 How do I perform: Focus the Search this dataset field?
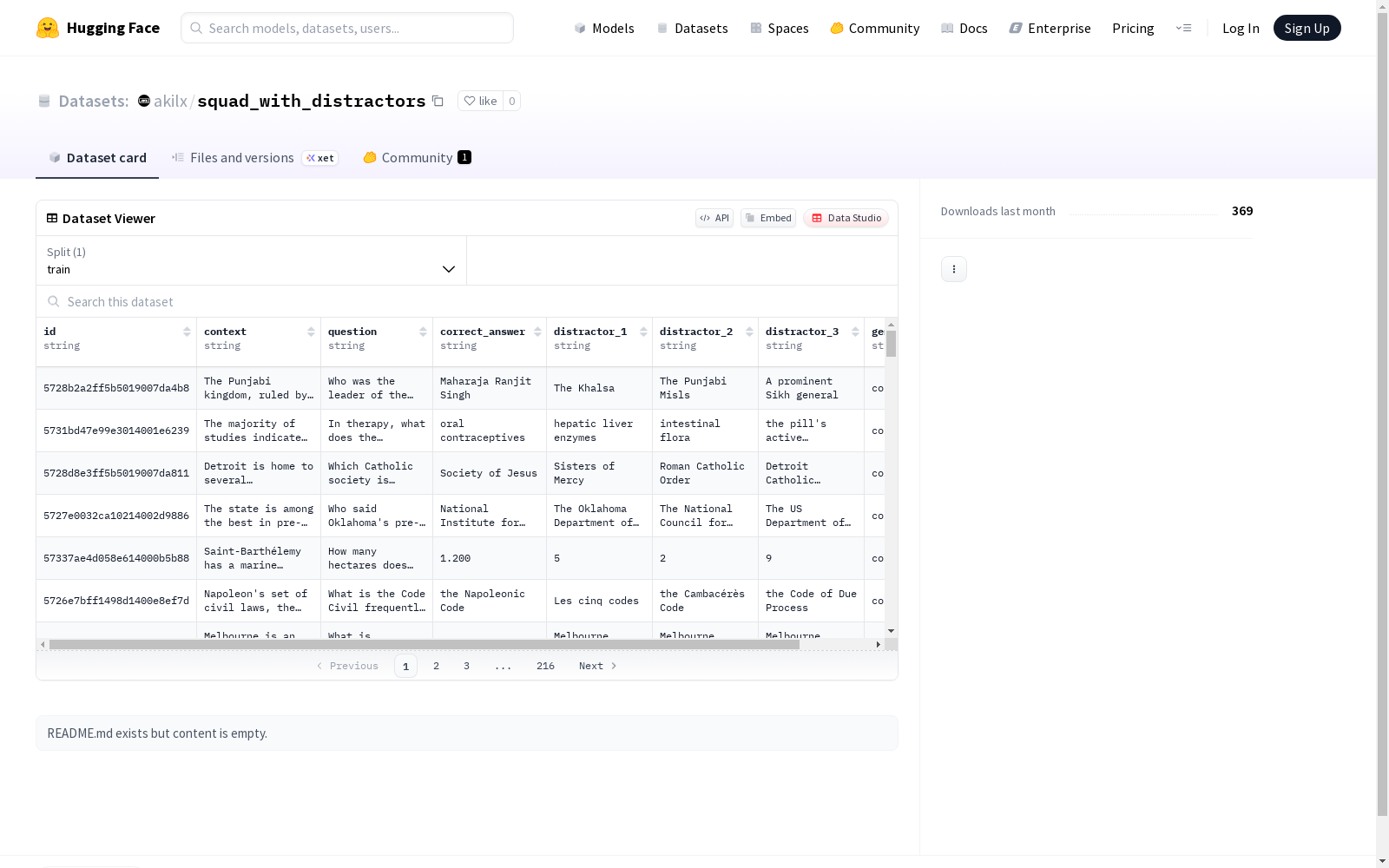pyautogui.click(x=467, y=301)
